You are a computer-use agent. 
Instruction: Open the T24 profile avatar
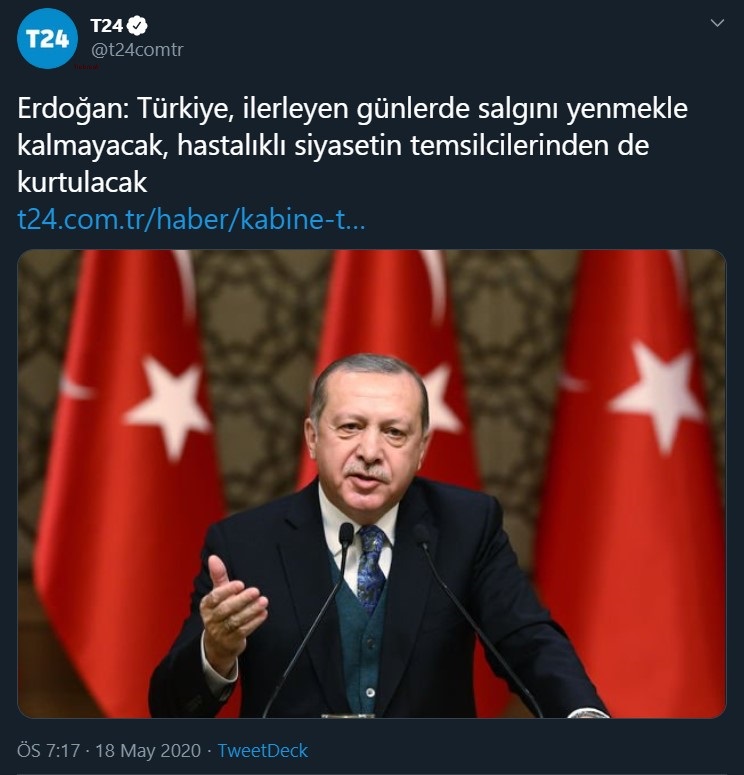47,38
